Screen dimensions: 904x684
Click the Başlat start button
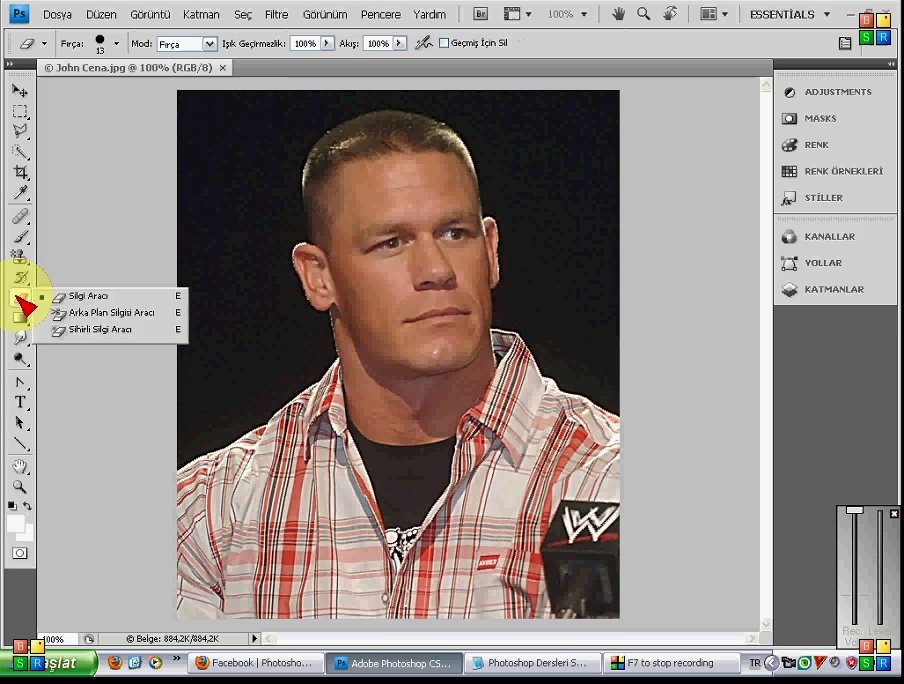click(x=48, y=663)
